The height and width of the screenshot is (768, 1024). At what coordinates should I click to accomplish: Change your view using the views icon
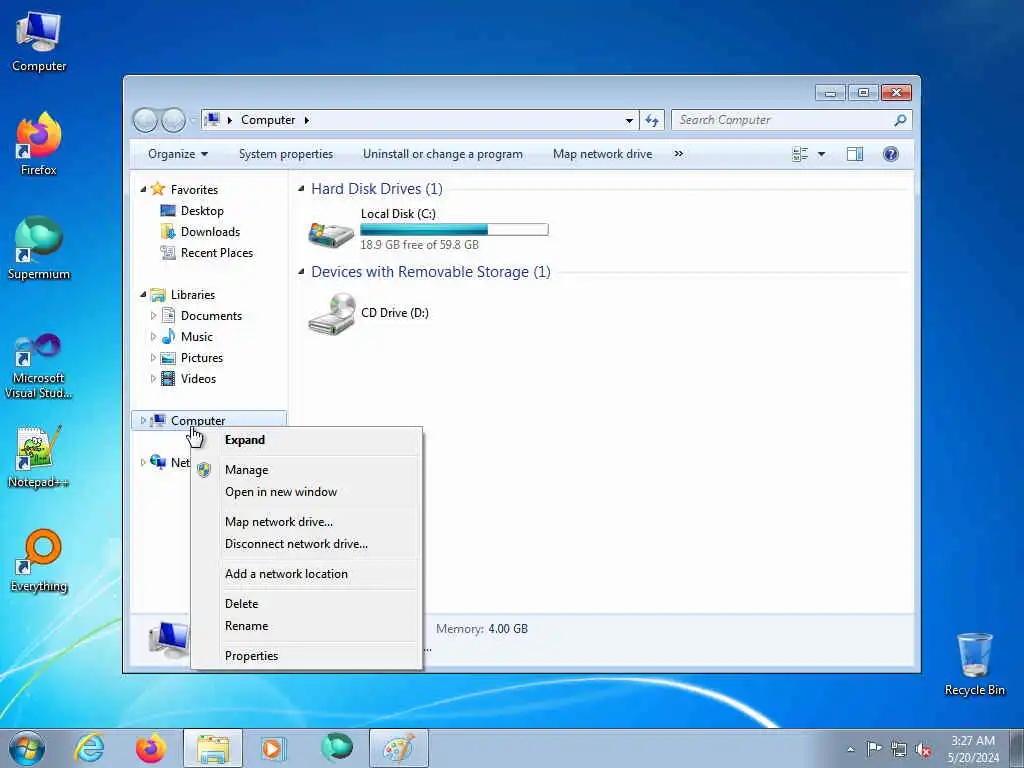[800, 154]
